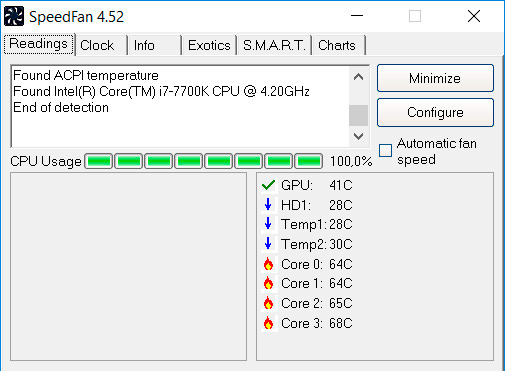
Task: Click the blue arrow icon beside Temp1
Action: click(268, 224)
